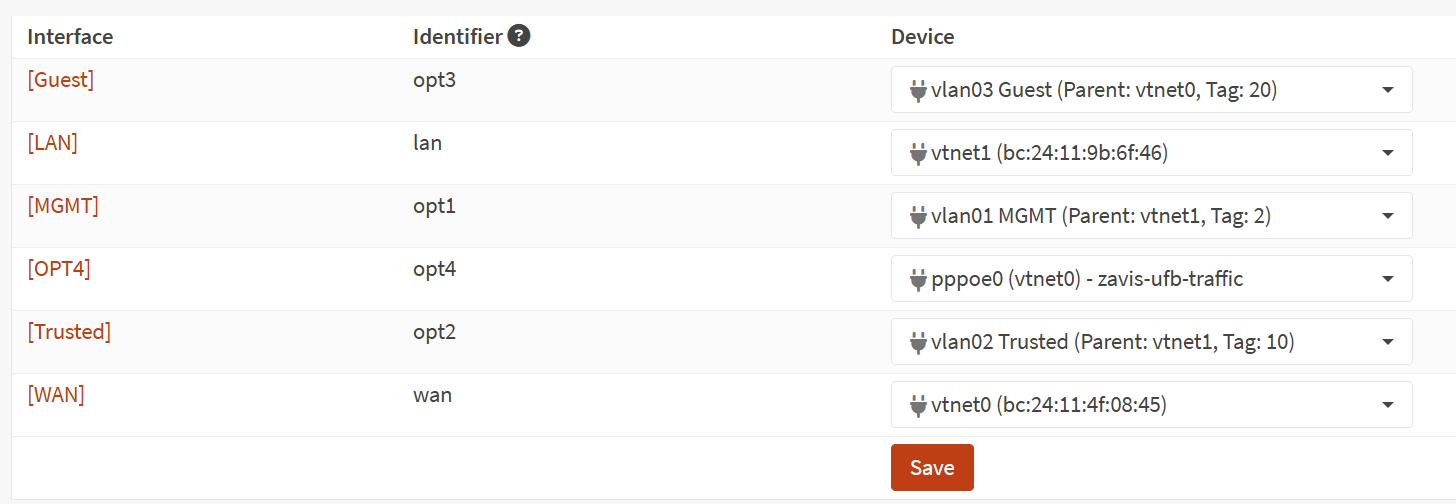The image size is (1456, 504).
Task: Expand the LAN device dropdown arrow
Action: [1387, 154]
